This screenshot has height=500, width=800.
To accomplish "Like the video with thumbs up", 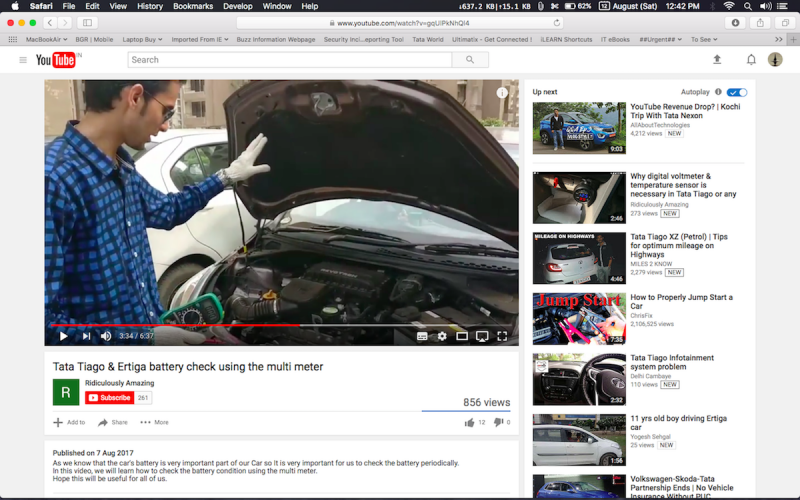I will point(469,422).
